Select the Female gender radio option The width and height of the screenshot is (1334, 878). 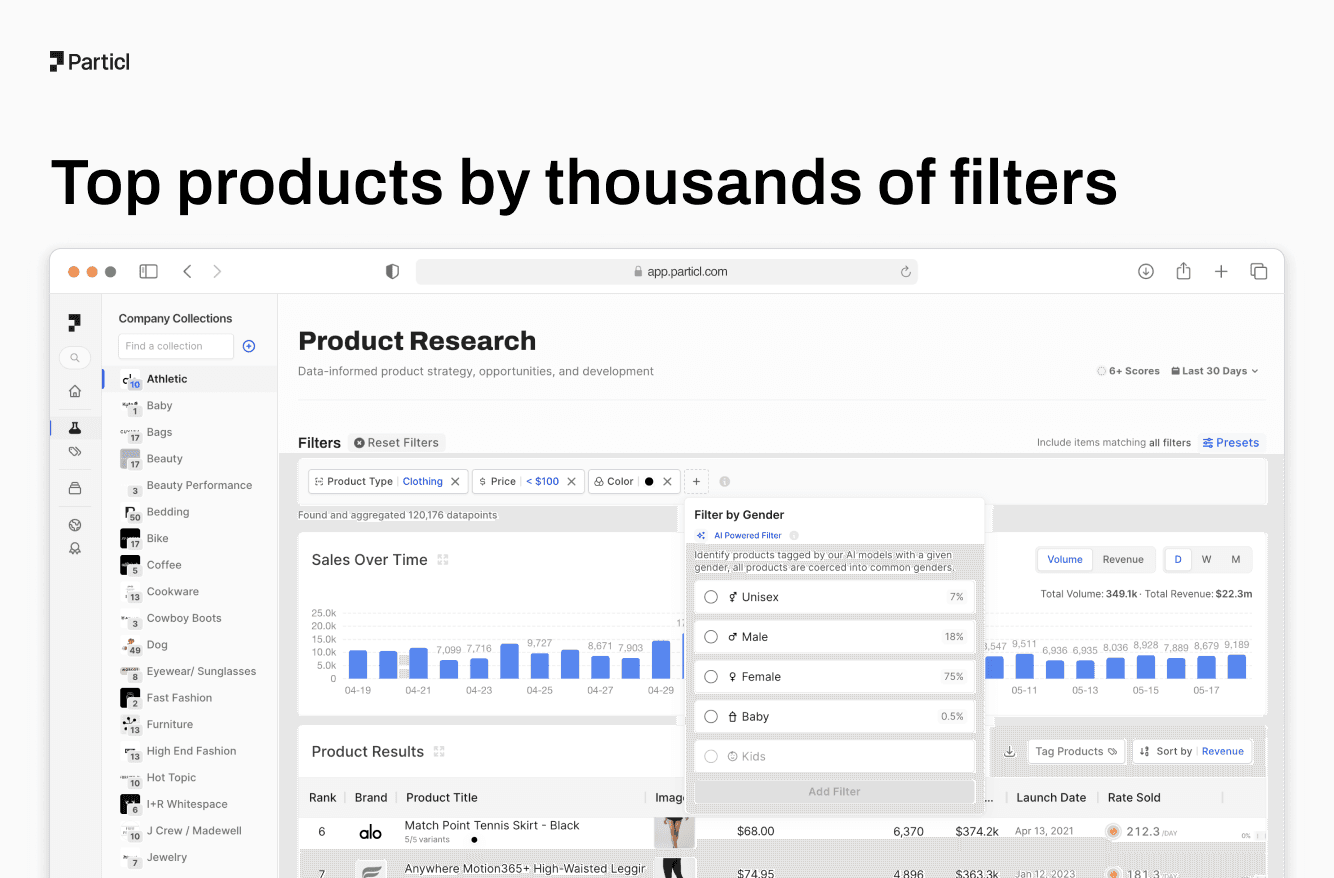(x=711, y=677)
